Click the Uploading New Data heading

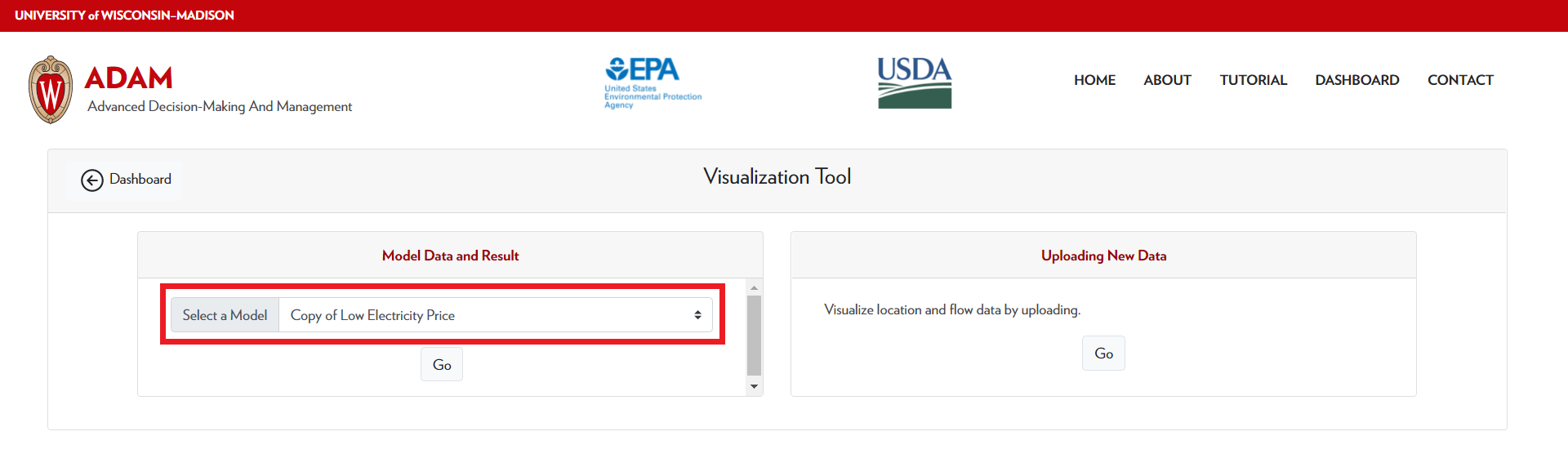click(1103, 256)
